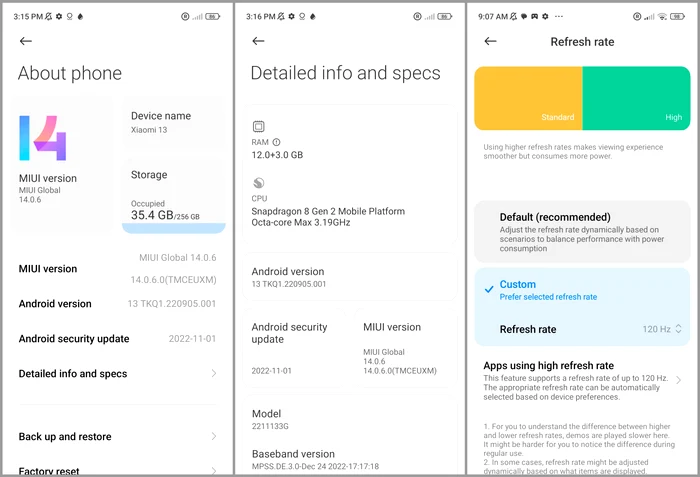This screenshot has width=700, height=477.
Task: Tap the Refresh rate row label
Action: pyautogui.click(x=528, y=329)
